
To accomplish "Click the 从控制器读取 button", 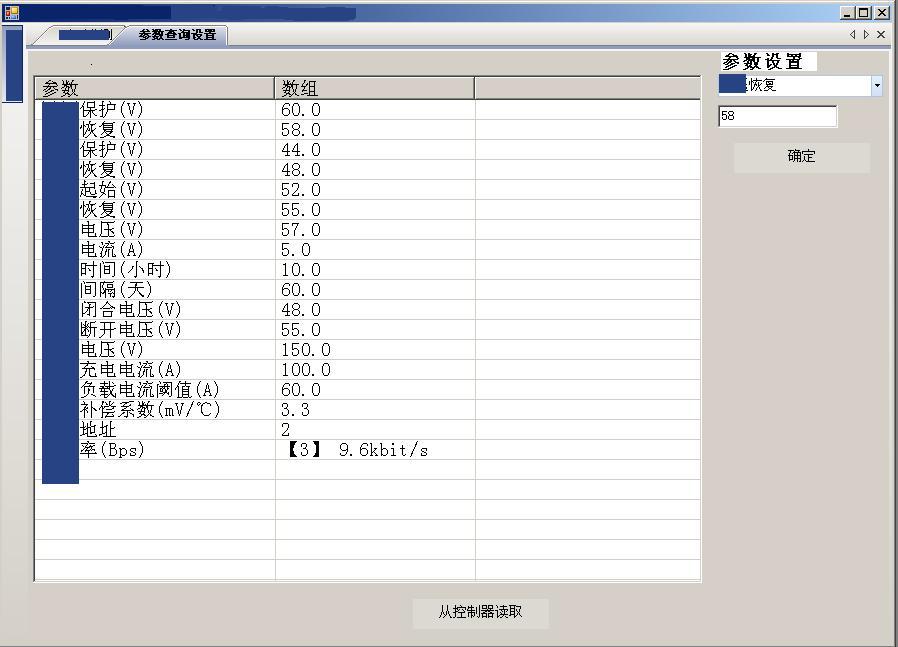I will pos(480,612).
